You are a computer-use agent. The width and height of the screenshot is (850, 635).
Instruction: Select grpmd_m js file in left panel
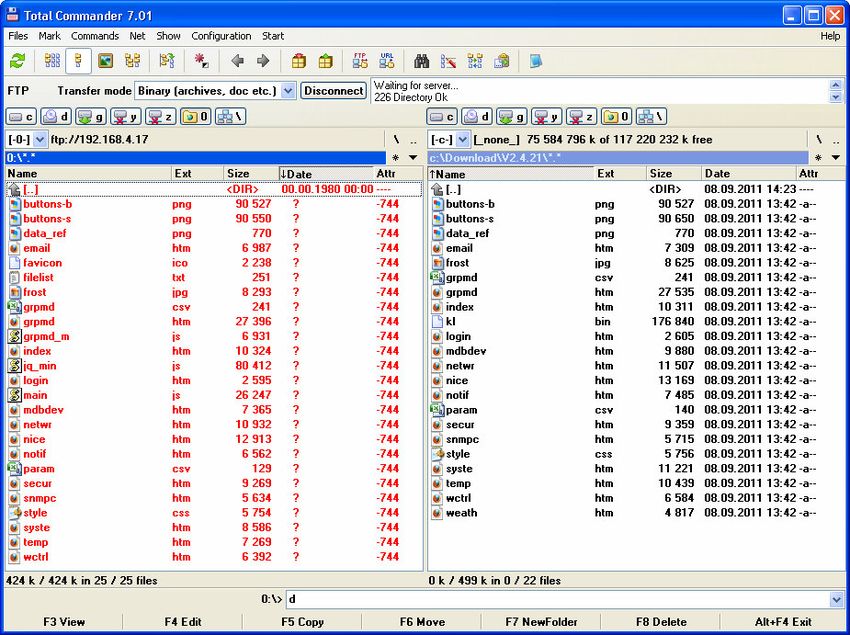pyautogui.click(x=214, y=336)
